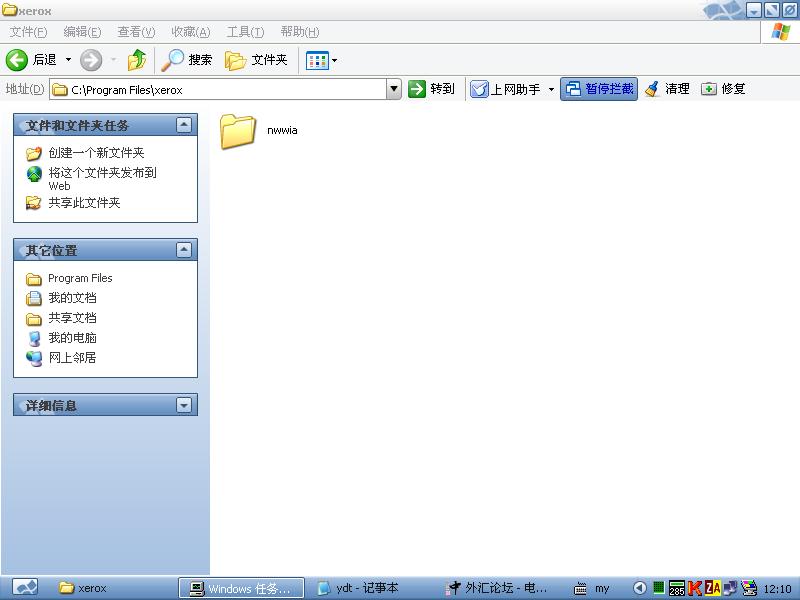Click the 12:10 tray clock

pyautogui.click(x=777, y=589)
